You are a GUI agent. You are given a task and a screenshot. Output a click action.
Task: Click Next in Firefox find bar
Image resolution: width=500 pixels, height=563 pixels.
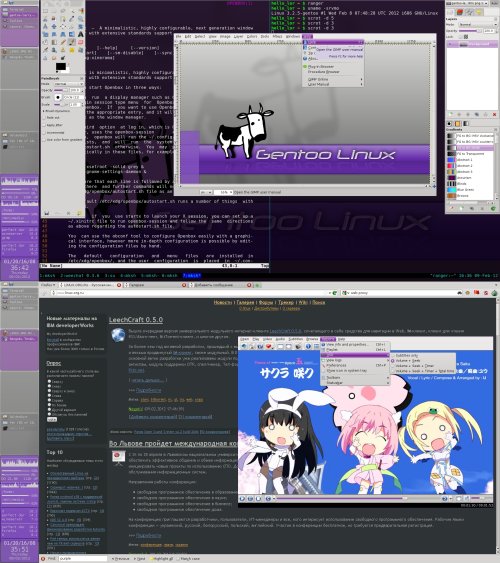click(140, 559)
